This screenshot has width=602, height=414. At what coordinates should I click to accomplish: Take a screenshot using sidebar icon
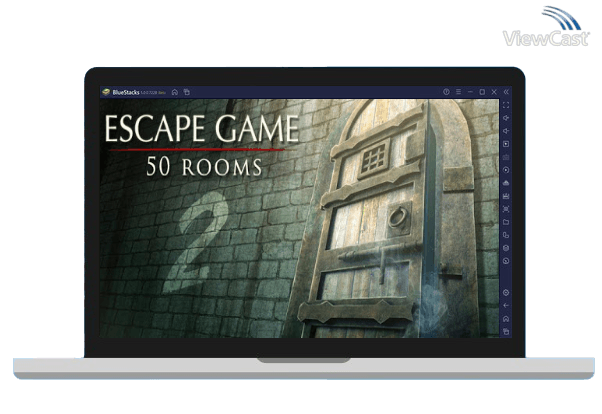[x=506, y=209]
